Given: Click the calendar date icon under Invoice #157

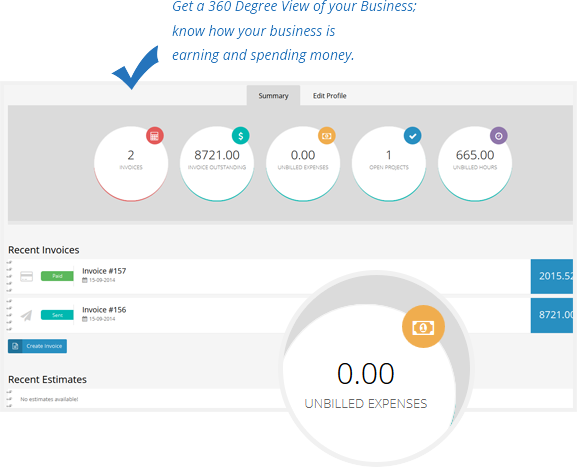Looking at the screenshot, I should (85, 280).
